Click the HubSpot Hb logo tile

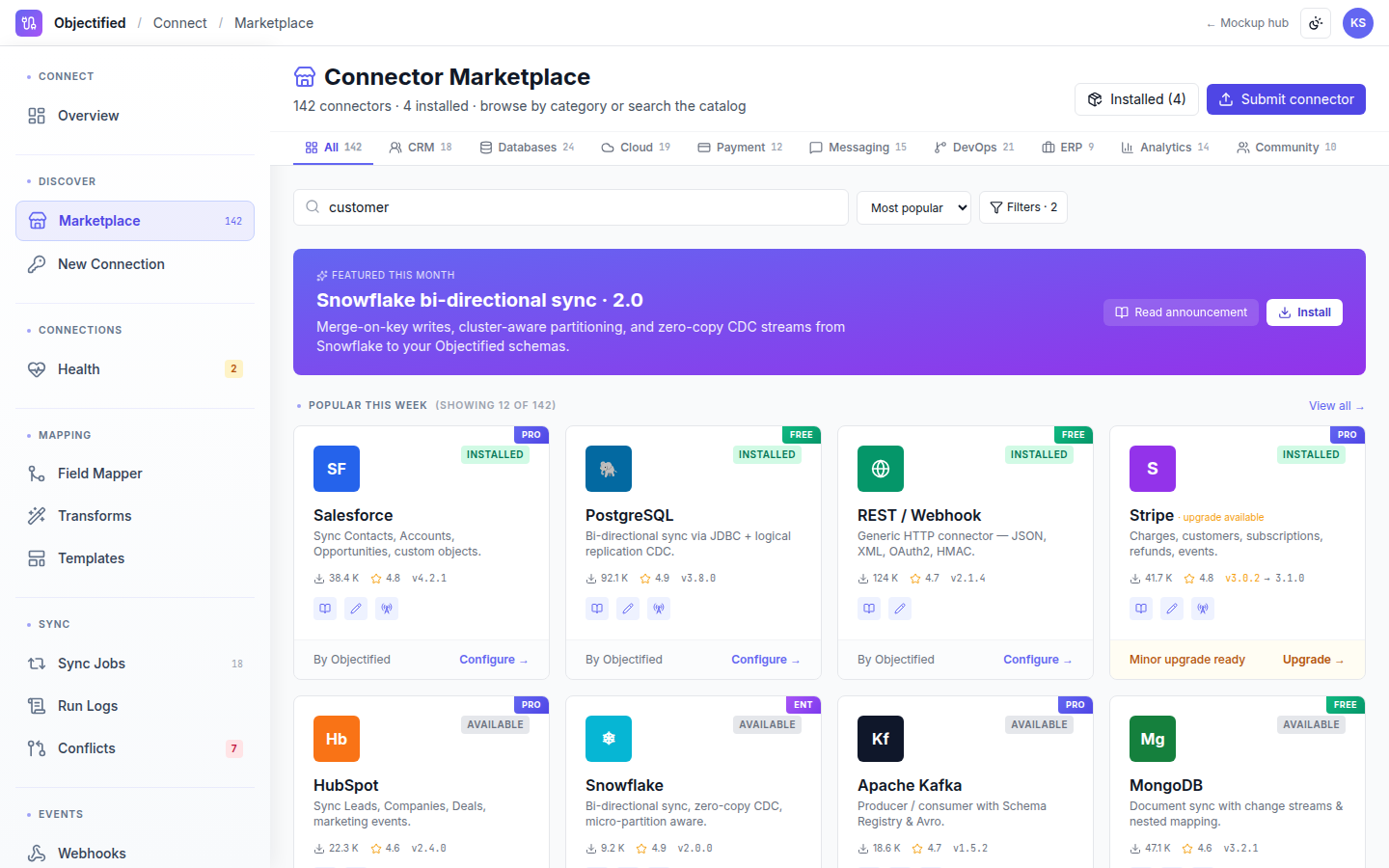click(337, 739)
